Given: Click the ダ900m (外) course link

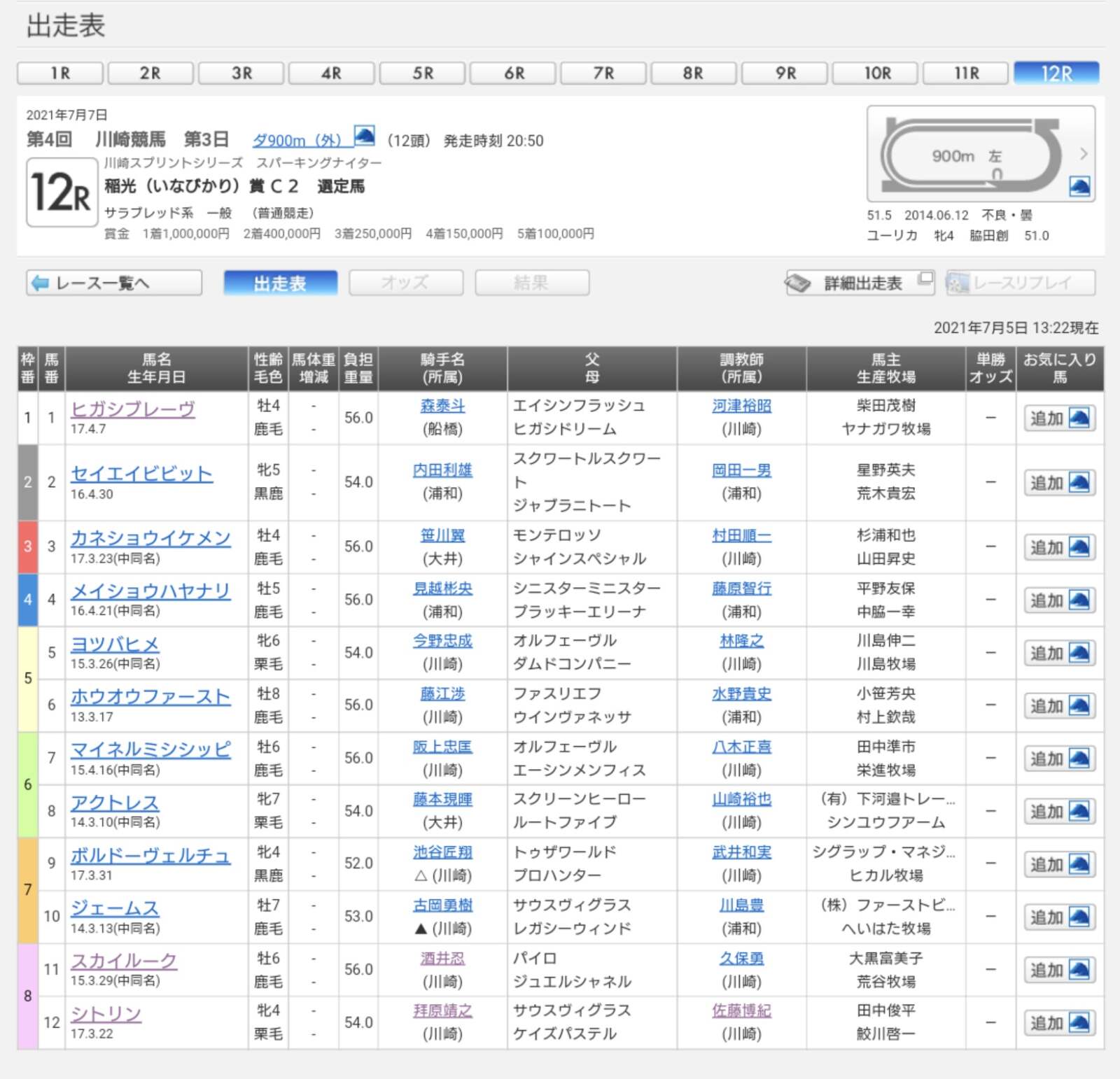Looking at the screenshot, I should 297,140.
